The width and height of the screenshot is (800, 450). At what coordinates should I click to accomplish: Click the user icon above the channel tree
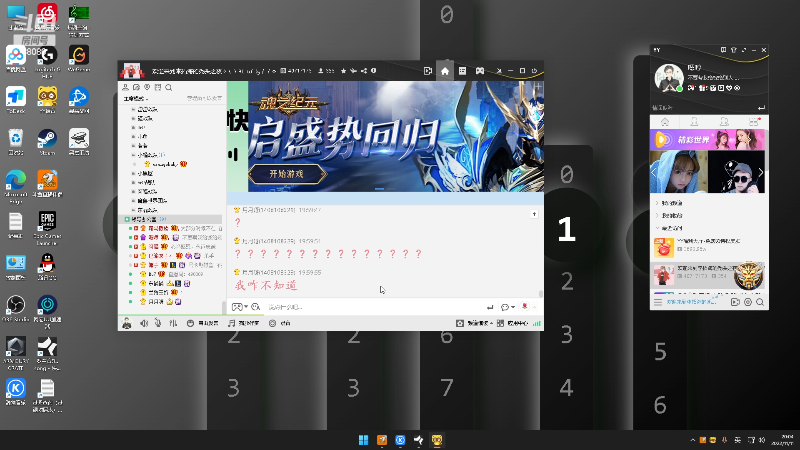point(126,88)
